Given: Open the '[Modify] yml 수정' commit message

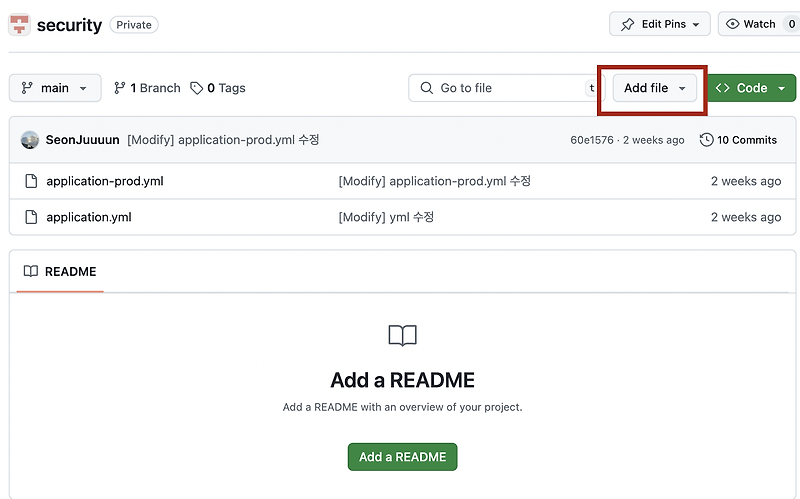Looking at the screenshot, I should pos(386,217).
